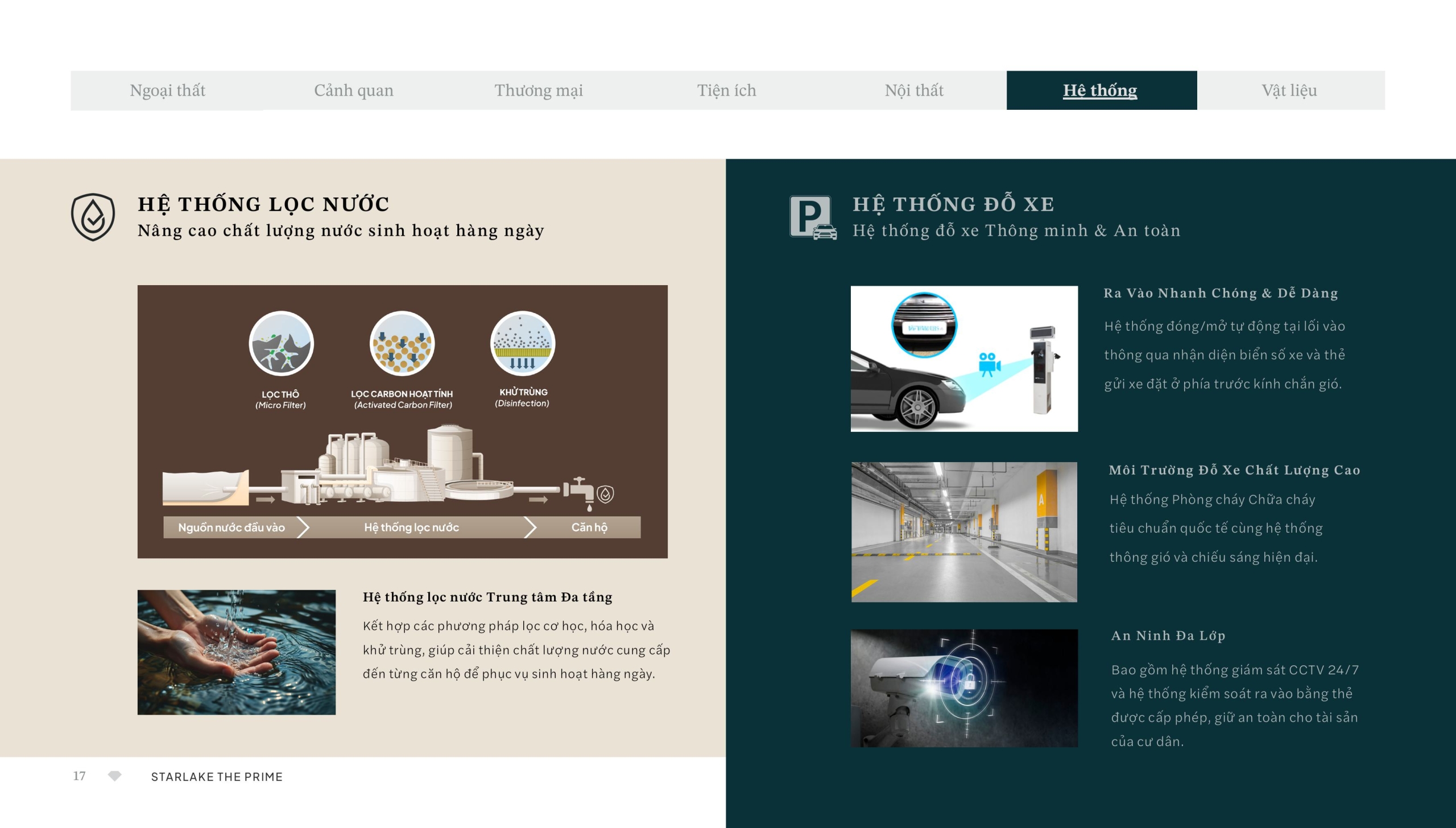1456x828 pixels.
Task: Switch to the Vật liệu tab
Action: 1289,90
